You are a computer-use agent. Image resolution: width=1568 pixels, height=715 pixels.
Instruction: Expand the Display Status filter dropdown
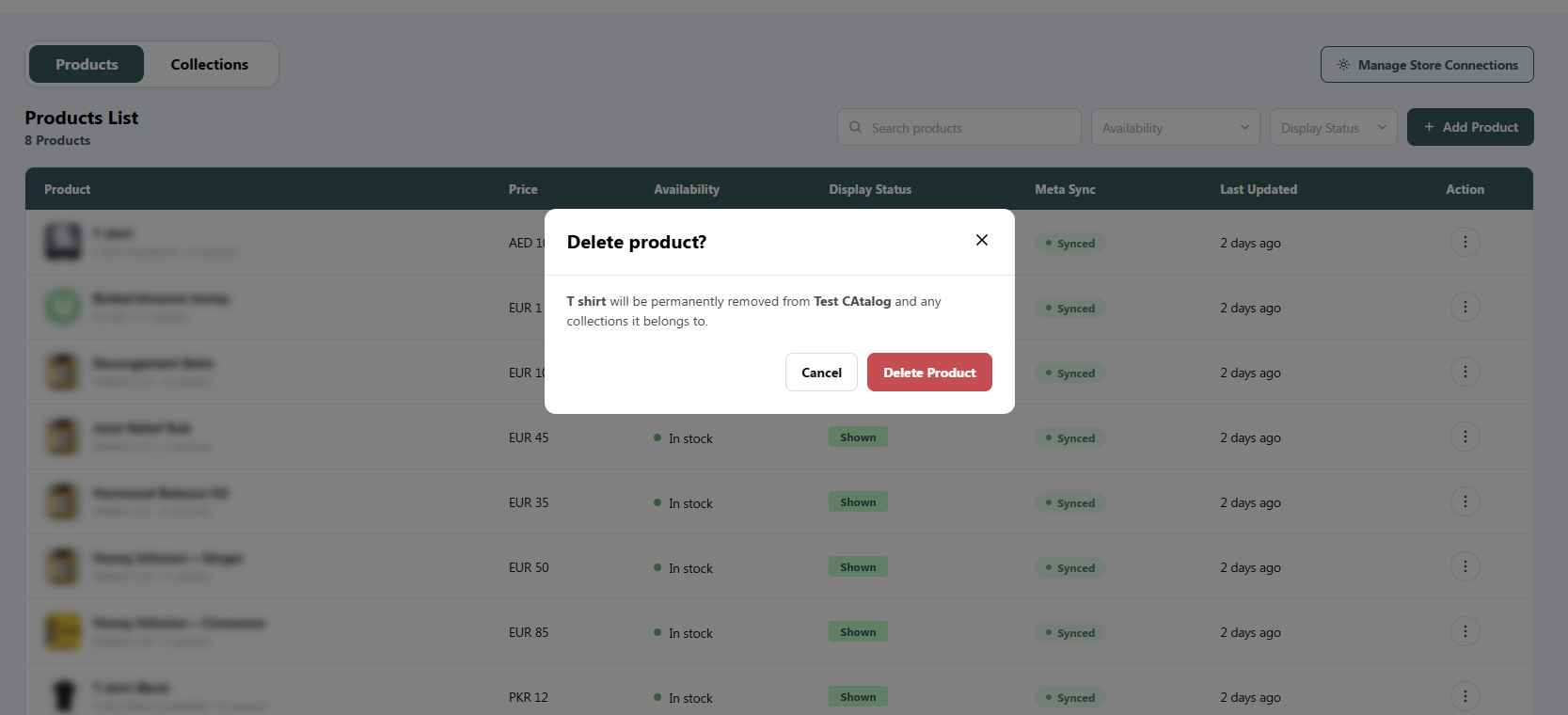(1333, 127)
